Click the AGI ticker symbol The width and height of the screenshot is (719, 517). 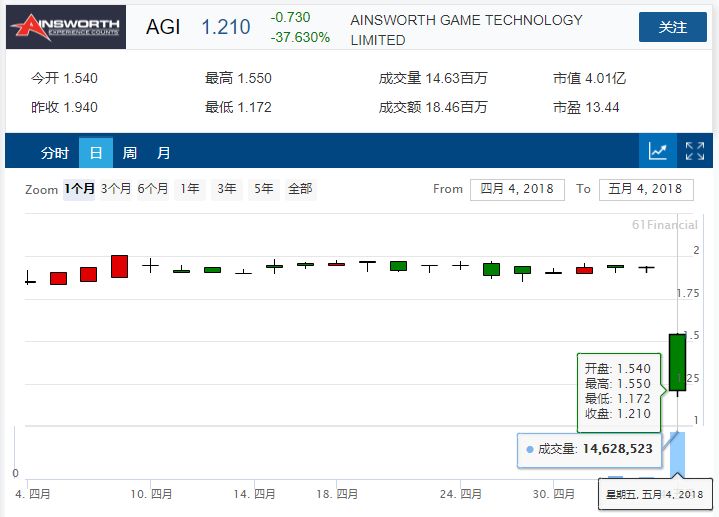[x=163, y=27]
